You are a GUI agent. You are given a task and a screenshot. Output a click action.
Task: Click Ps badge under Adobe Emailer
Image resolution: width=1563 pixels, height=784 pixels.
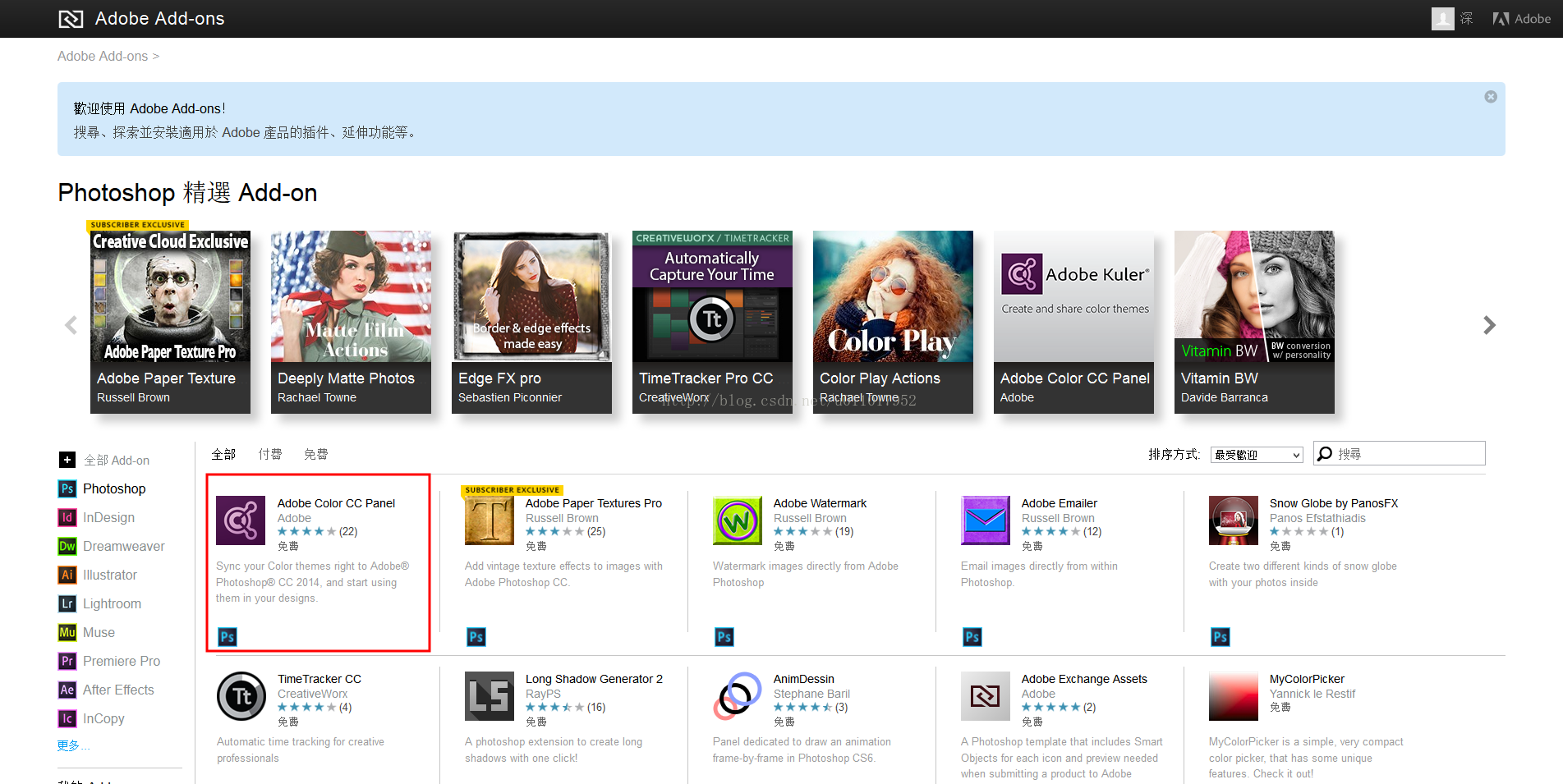(x=972, y=637)
